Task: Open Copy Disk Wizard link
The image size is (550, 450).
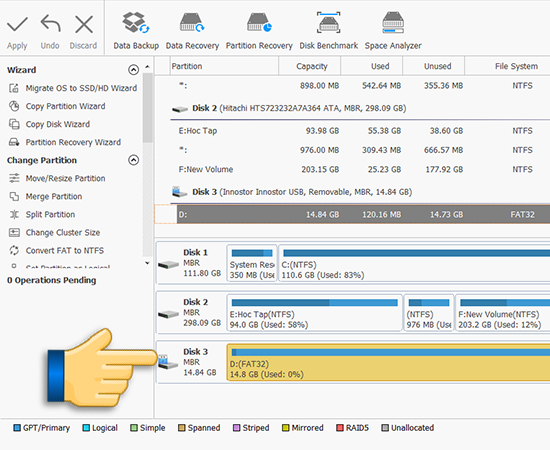Action: pos(58,124)
